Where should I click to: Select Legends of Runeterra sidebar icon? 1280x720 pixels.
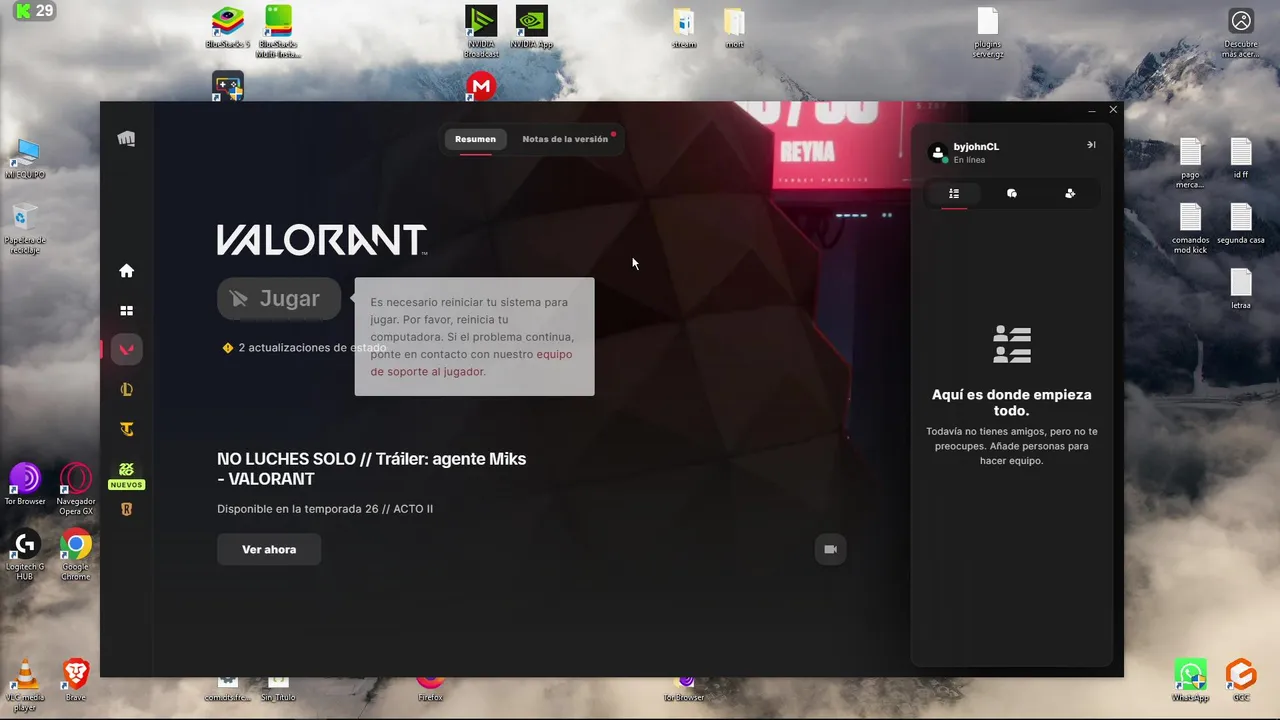click(x=126, y=510)
